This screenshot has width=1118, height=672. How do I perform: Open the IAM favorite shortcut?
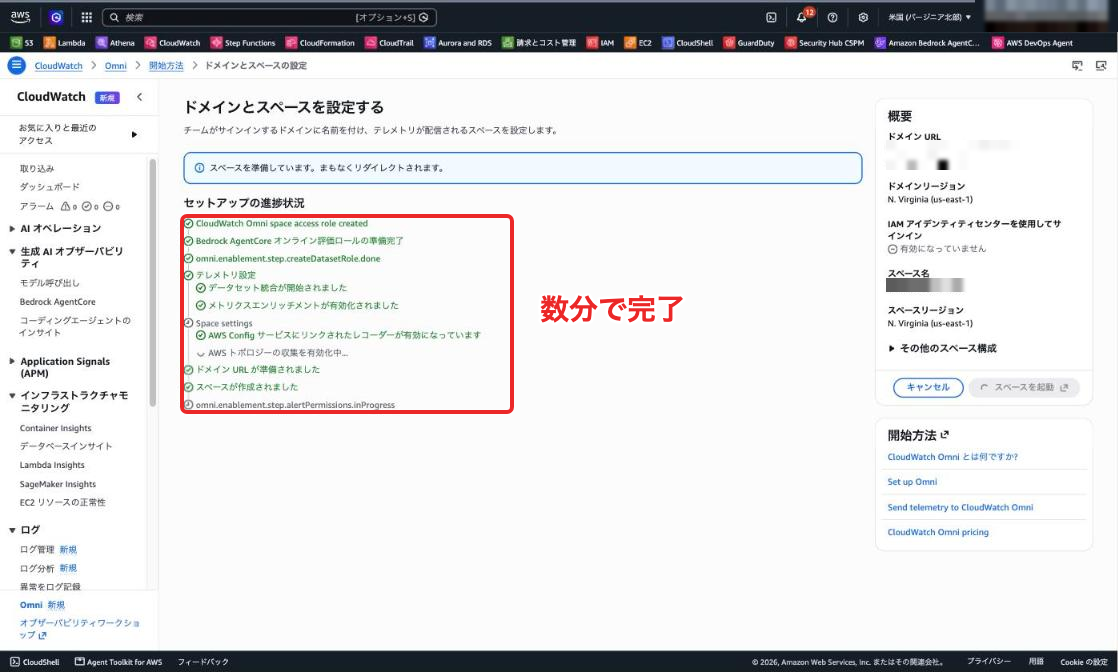[x=600, y=43]
